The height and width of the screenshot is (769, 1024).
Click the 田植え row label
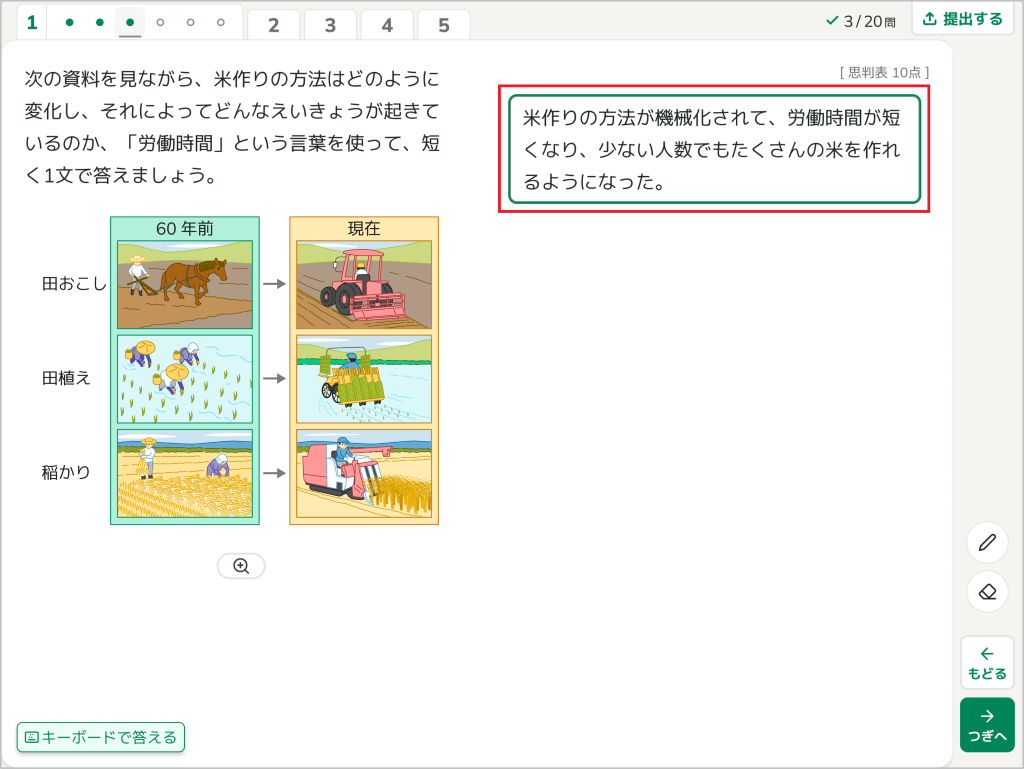[x=66, y=378]
